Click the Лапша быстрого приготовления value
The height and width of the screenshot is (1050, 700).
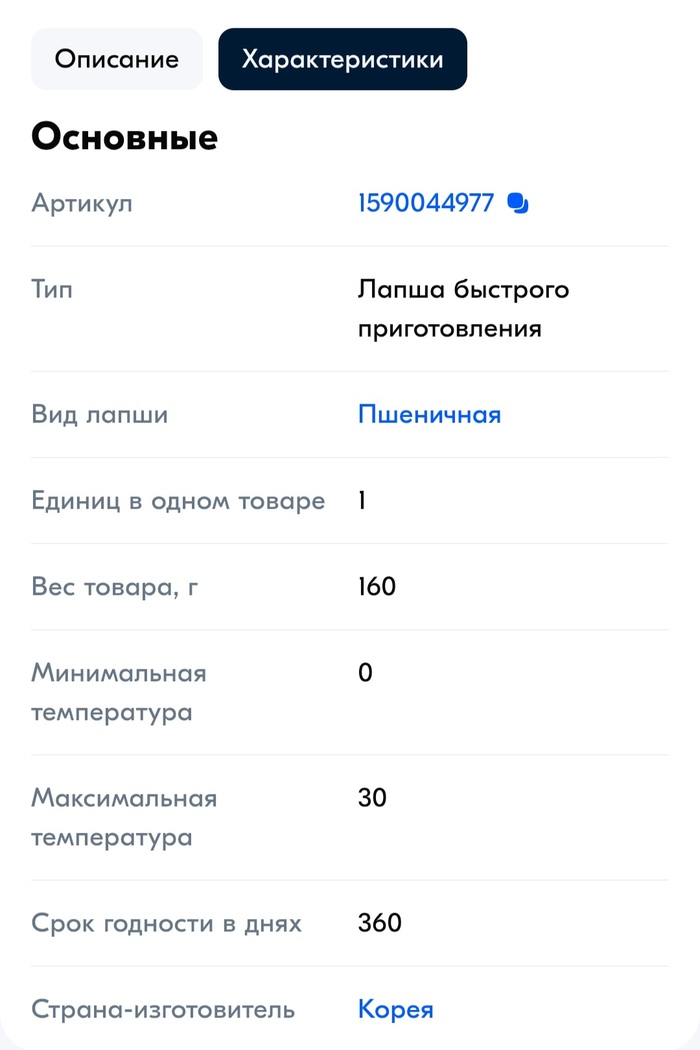pos(463,308)
